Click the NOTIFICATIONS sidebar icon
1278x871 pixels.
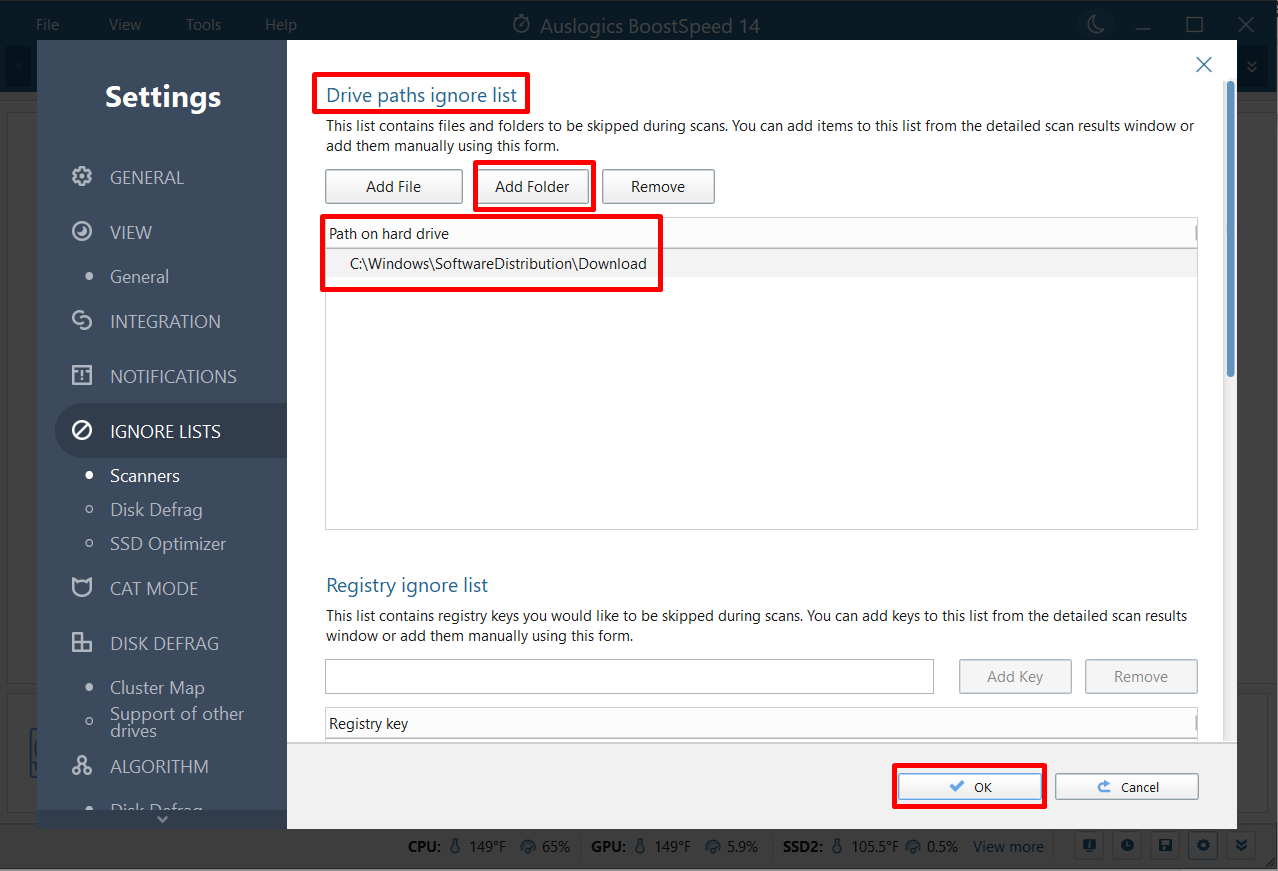[82, 376]
